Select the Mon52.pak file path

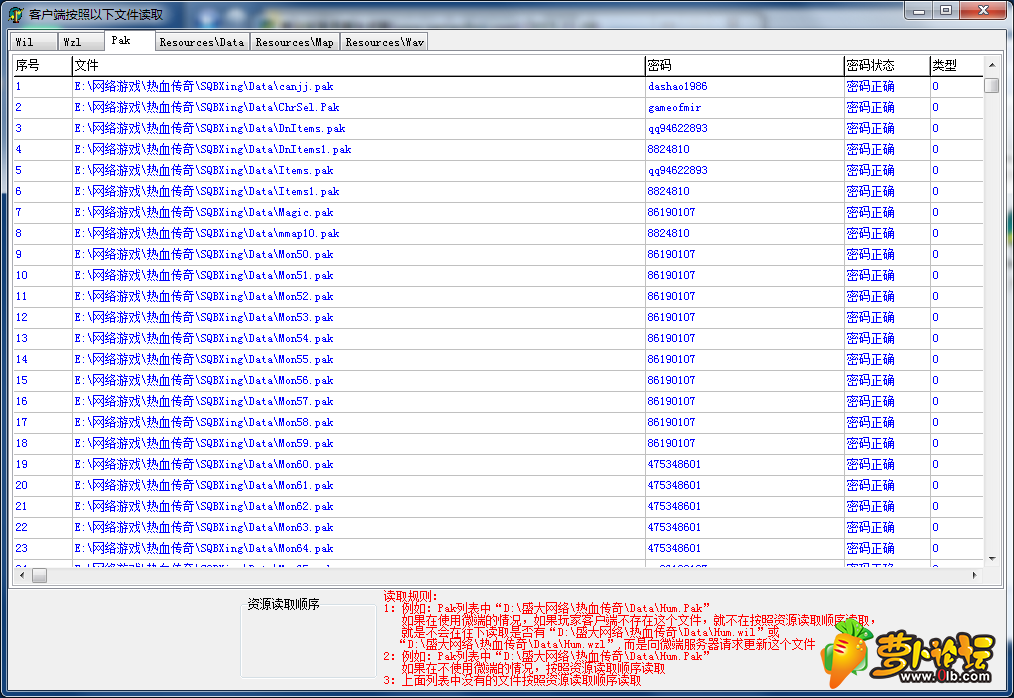pyautogui.click(x=204, y=296)
